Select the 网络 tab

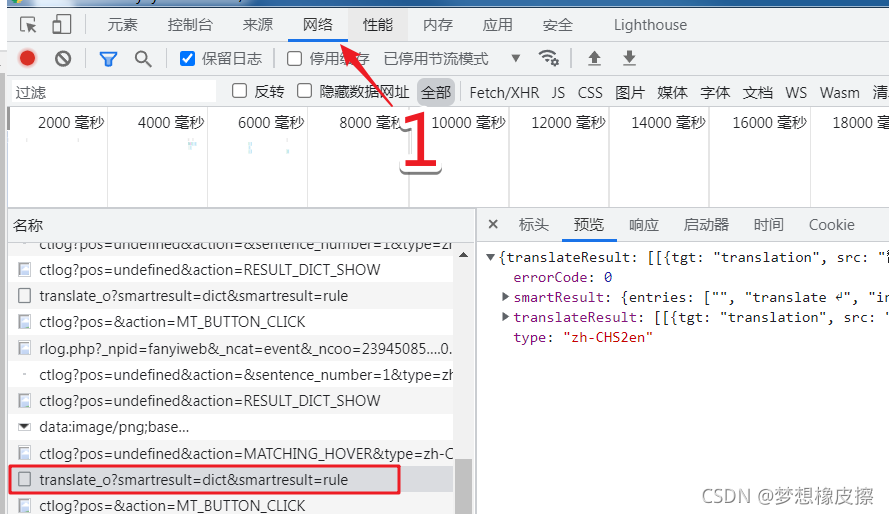318,25
